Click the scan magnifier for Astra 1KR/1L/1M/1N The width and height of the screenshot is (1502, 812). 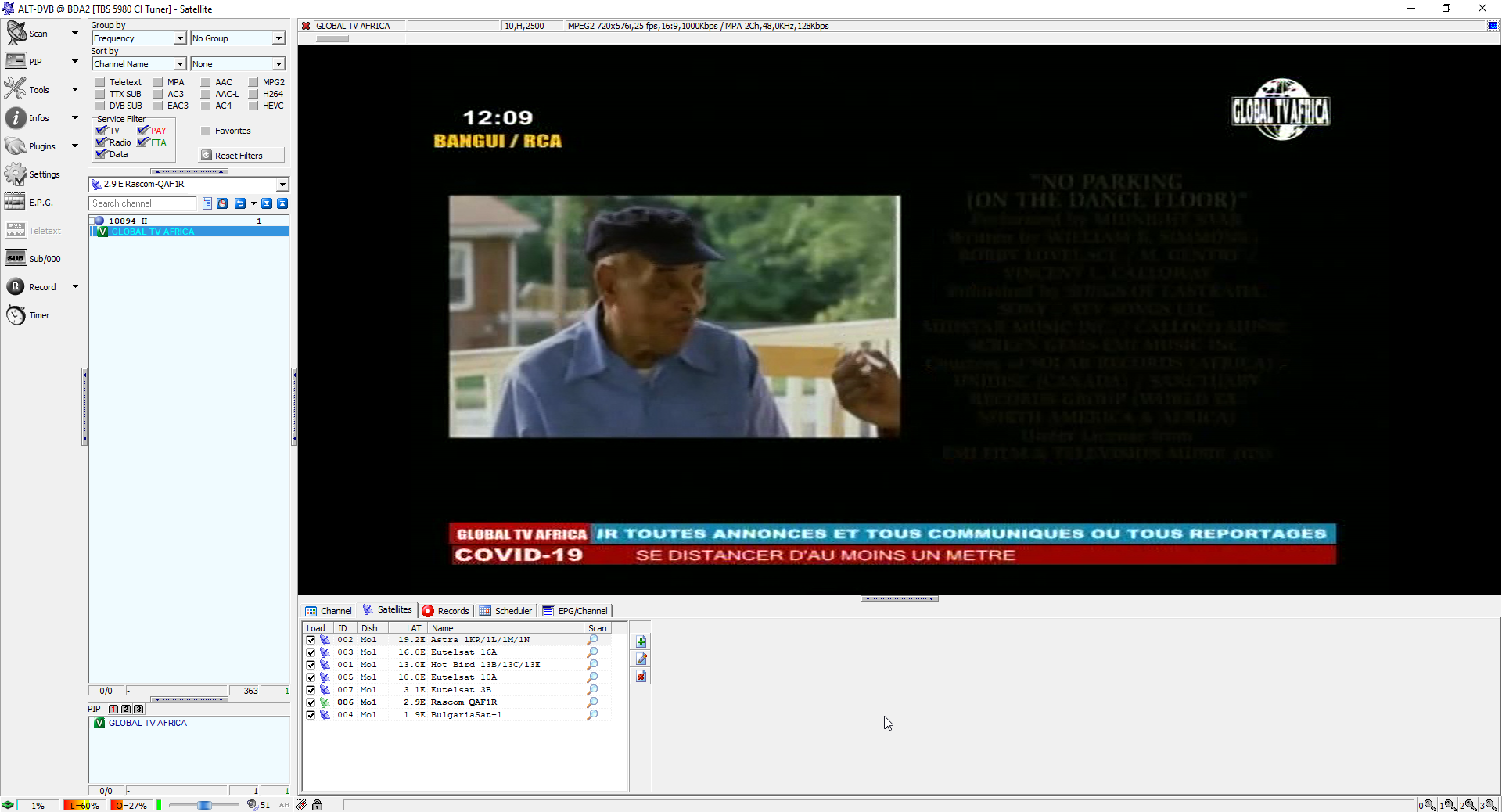pos(592,640)
